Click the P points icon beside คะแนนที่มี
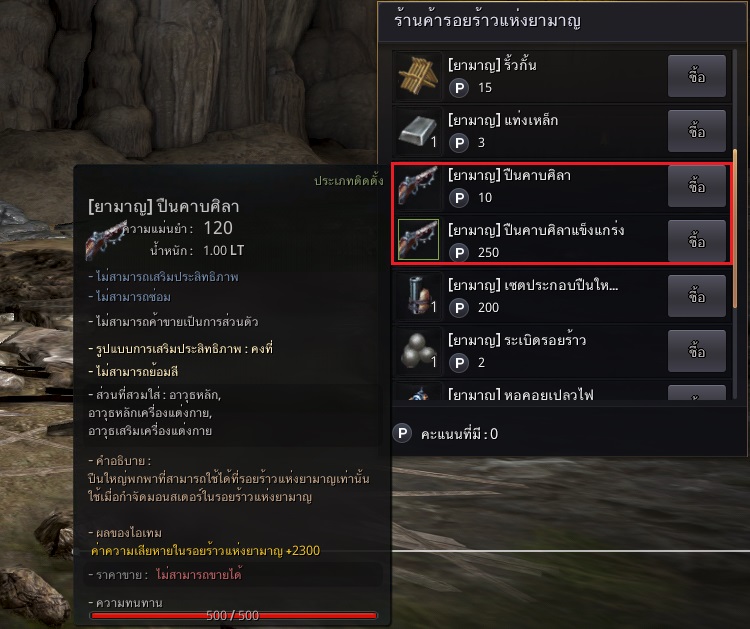The width and height of the screenshot is (750, 629). pyautogui.click(x=402, y=433)
